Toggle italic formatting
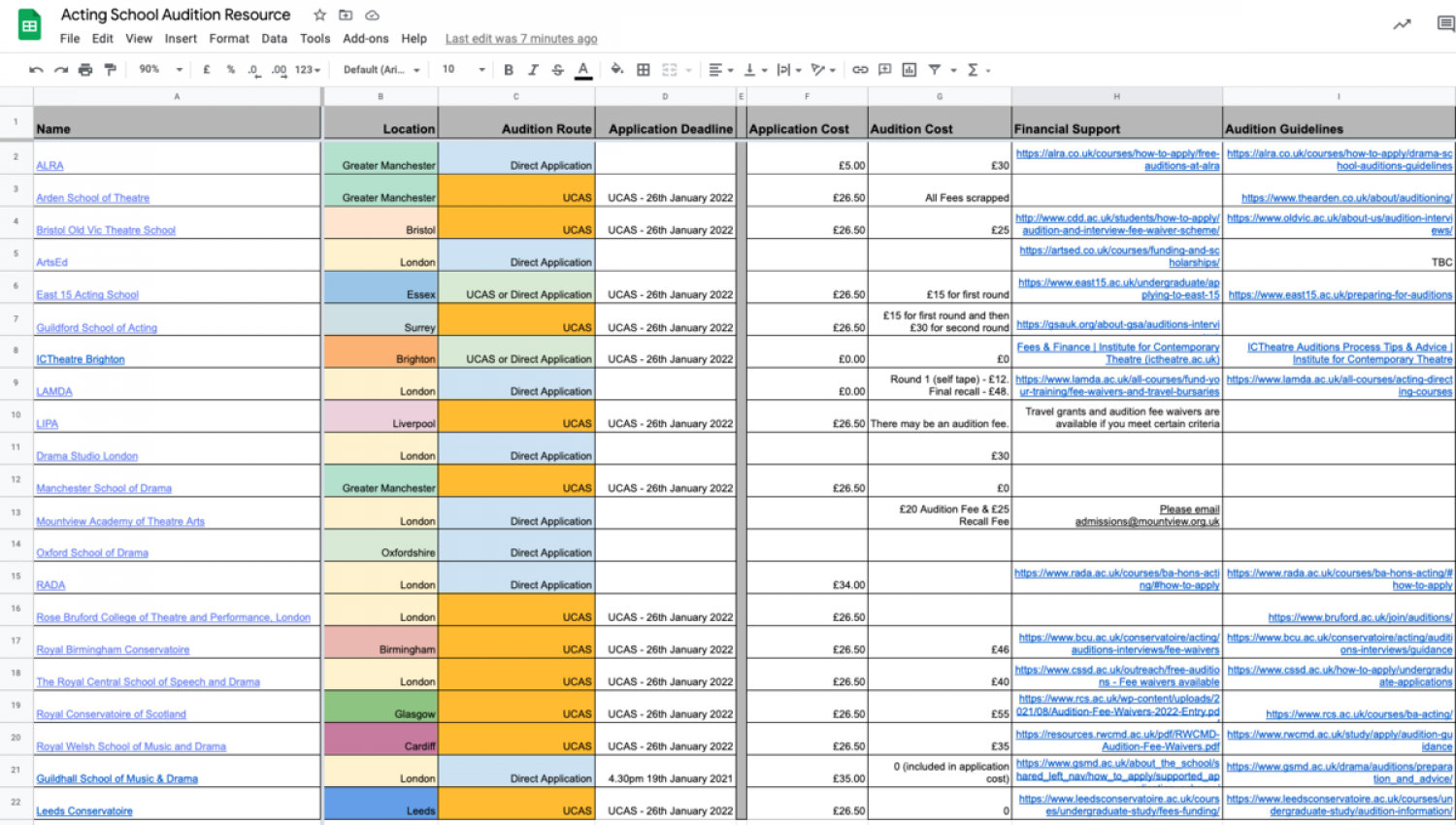Viewport: 1456px width, 825px height. (x=533, y=70)
